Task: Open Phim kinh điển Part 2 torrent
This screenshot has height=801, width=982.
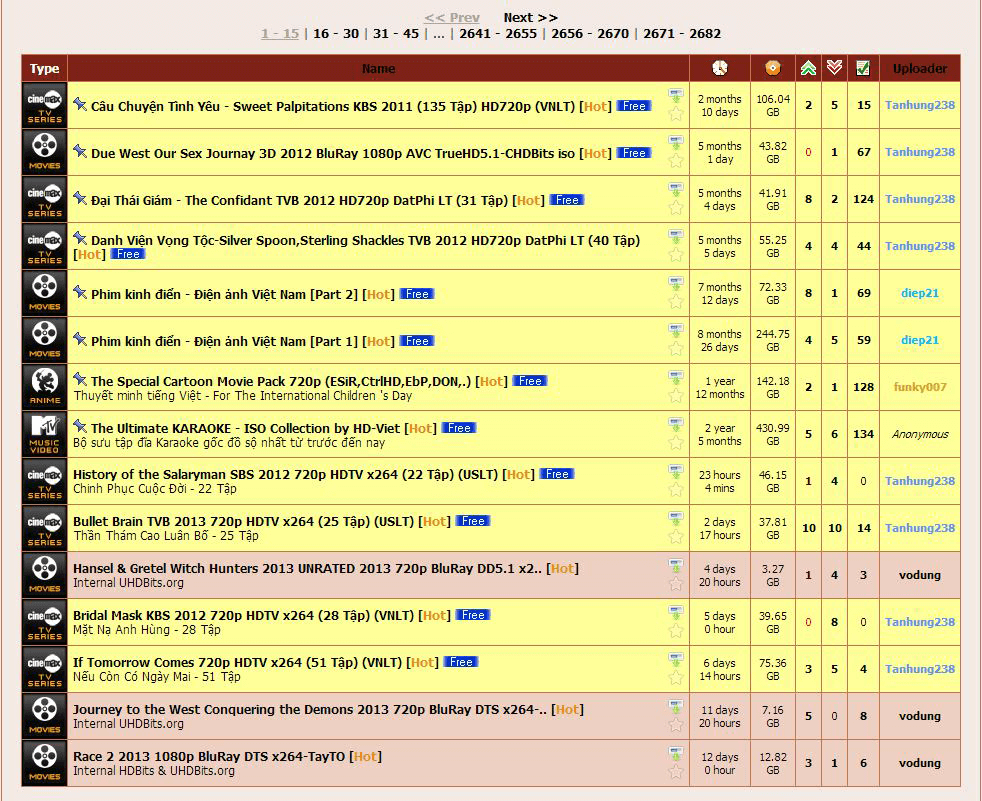Action: 224,294
